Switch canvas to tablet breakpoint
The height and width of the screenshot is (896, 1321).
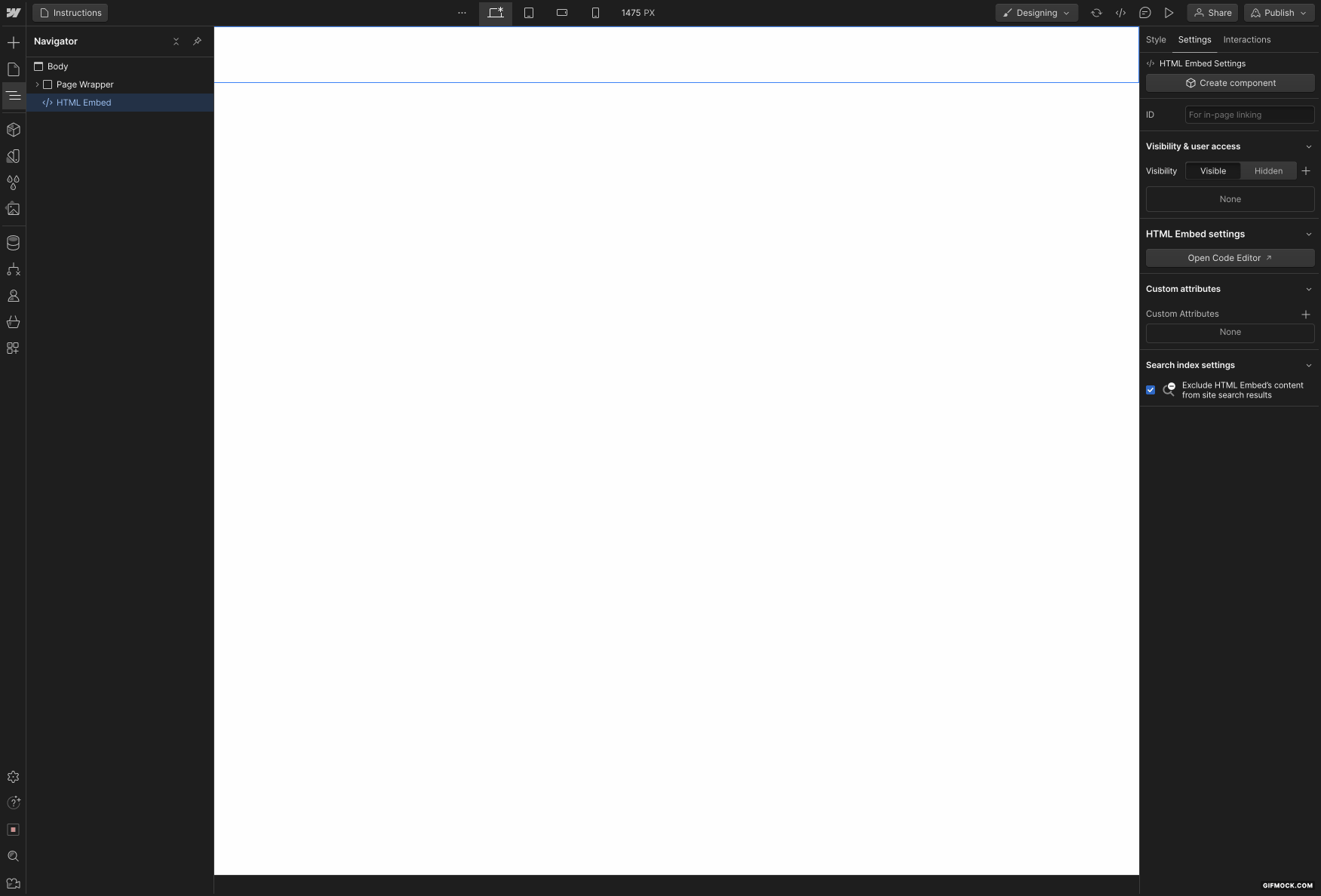[x=529, y=13]
